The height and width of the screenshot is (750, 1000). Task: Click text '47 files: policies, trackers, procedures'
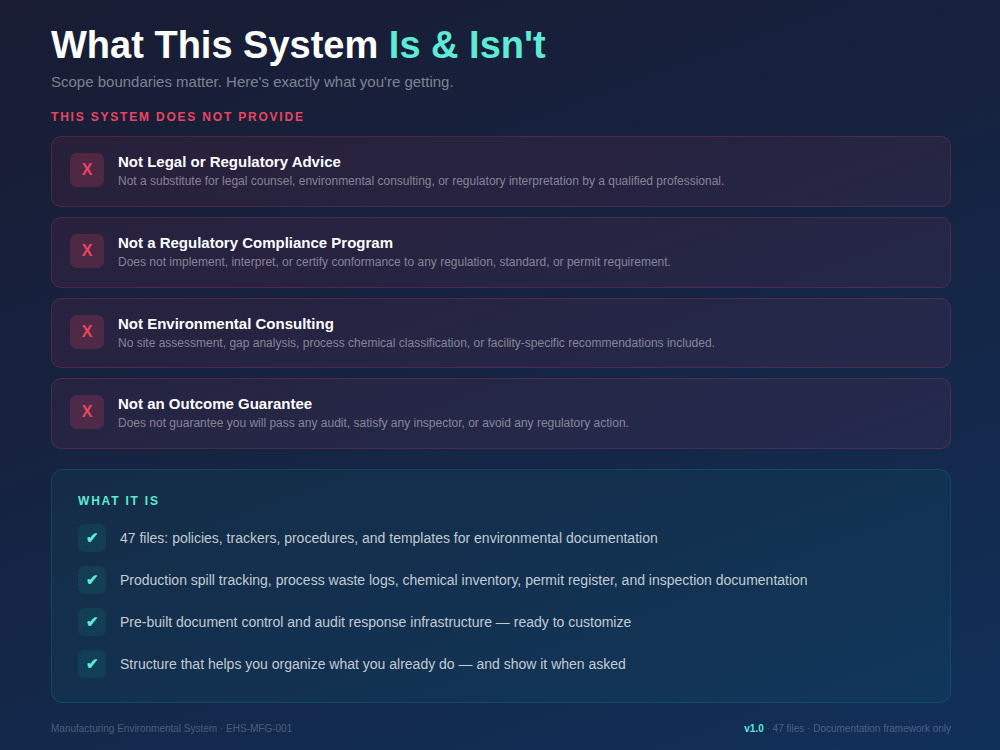[x=388, y=538]
